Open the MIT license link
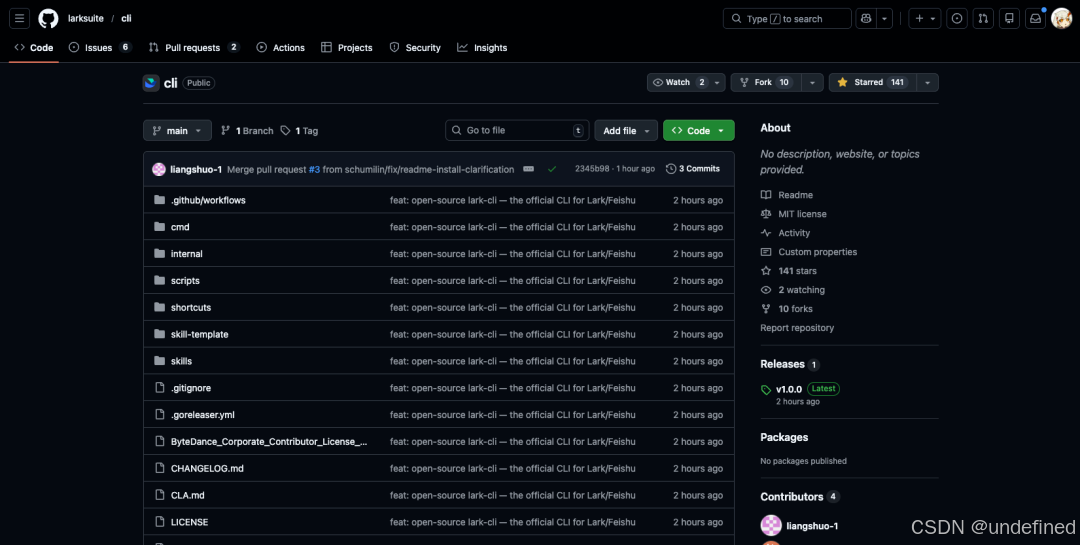Screen dimensions: 1080x545 pos(793,214)
